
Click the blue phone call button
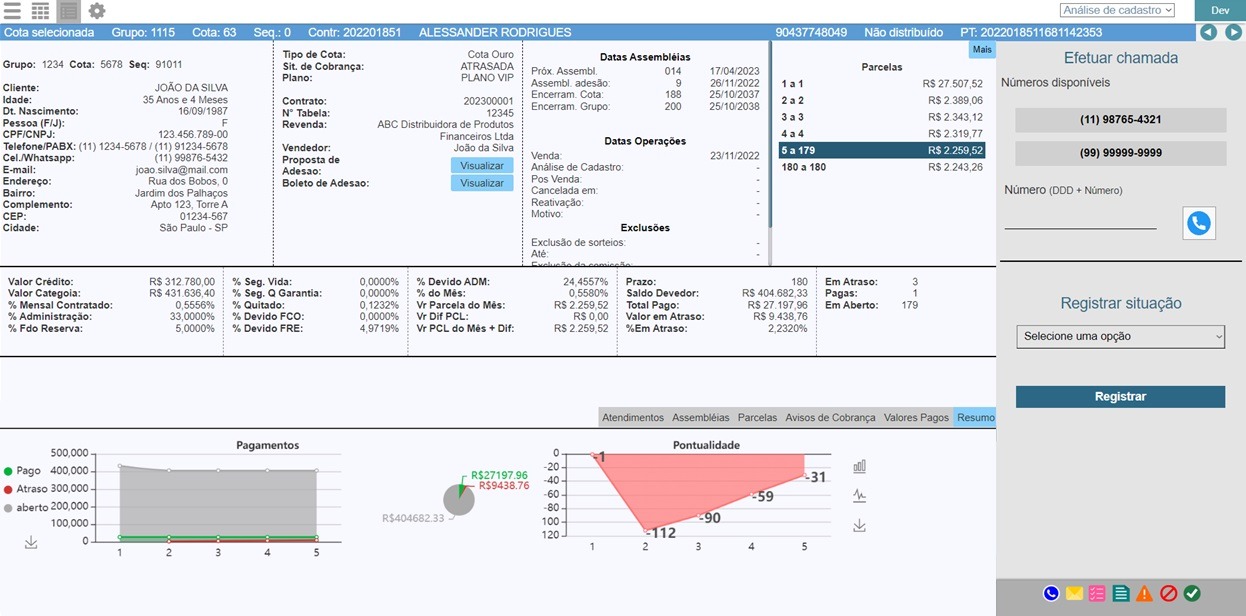coord(1199,223)
